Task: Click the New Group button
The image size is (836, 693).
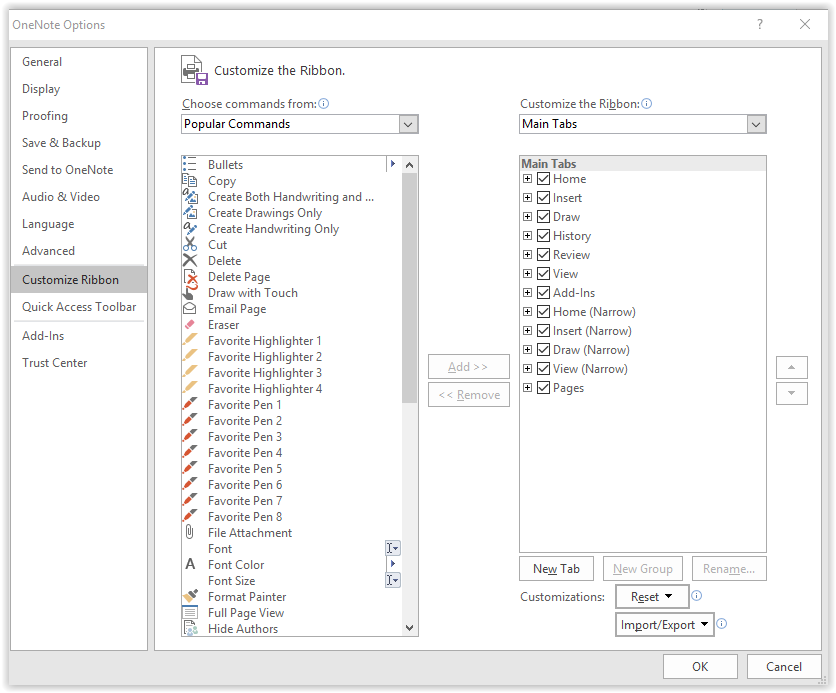Action: coord(642,569)
